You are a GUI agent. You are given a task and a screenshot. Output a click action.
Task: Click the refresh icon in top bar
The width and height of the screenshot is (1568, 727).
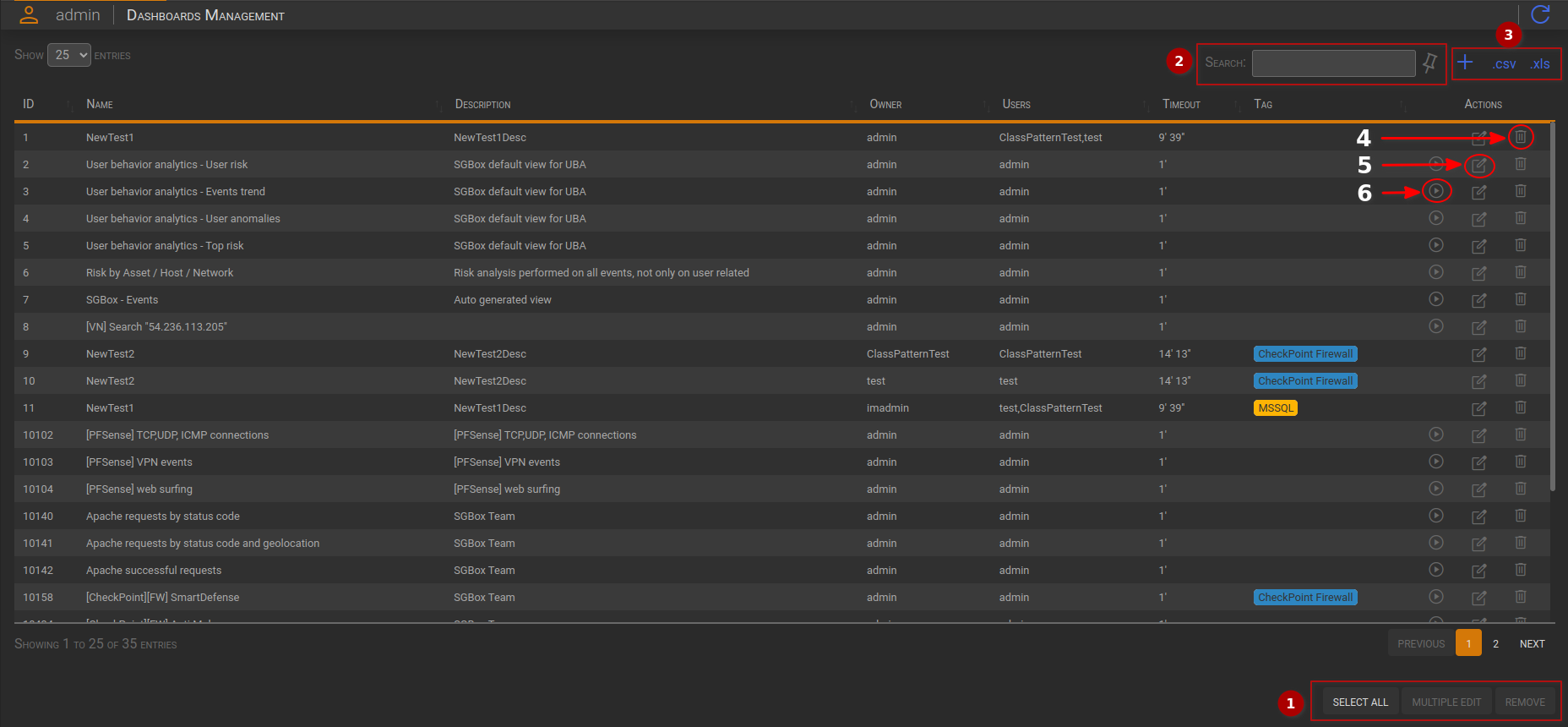tap(1540, 14)
